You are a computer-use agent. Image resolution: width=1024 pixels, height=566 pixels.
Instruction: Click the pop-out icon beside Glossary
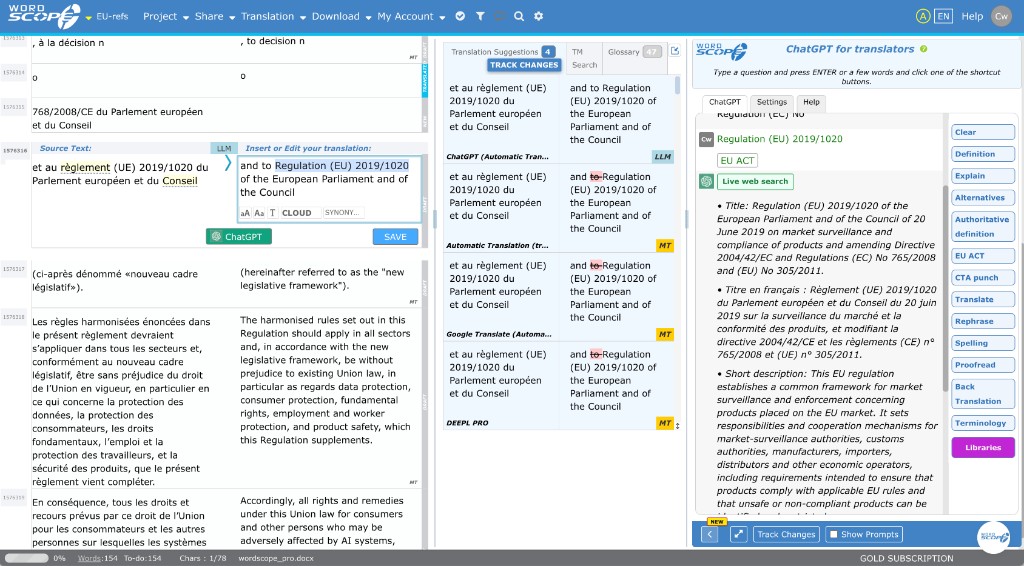[x=675, y=51]
